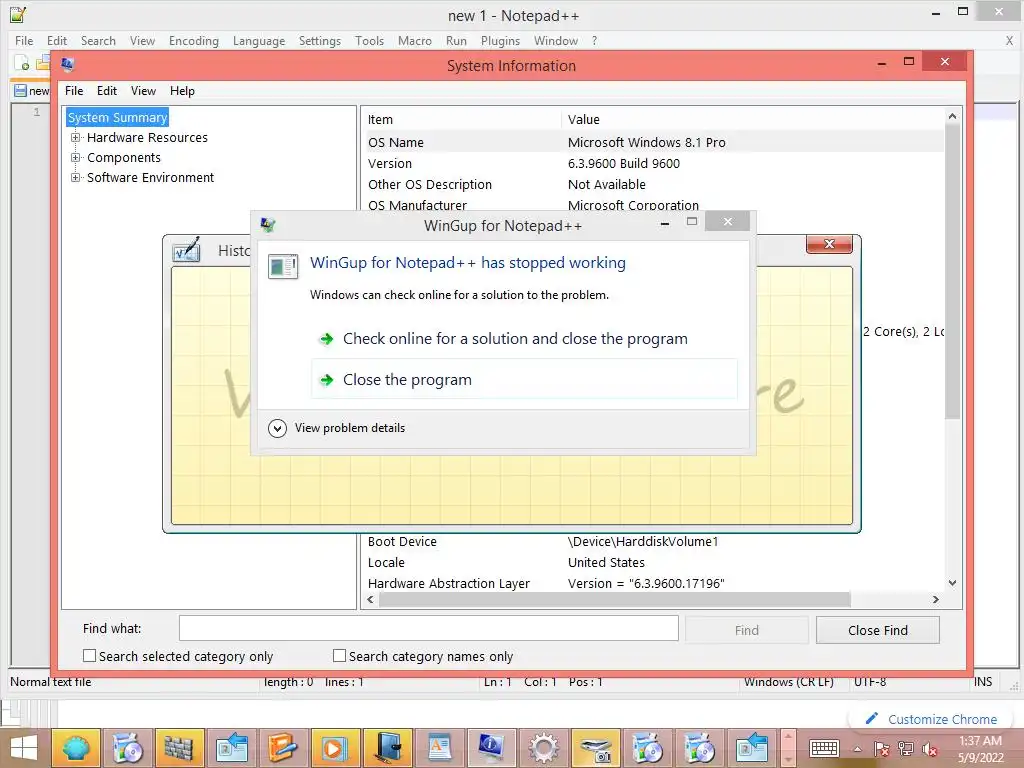Open System Information Help menu
The width and height of the screenshot is (1024, 768).
coord(182,91)
